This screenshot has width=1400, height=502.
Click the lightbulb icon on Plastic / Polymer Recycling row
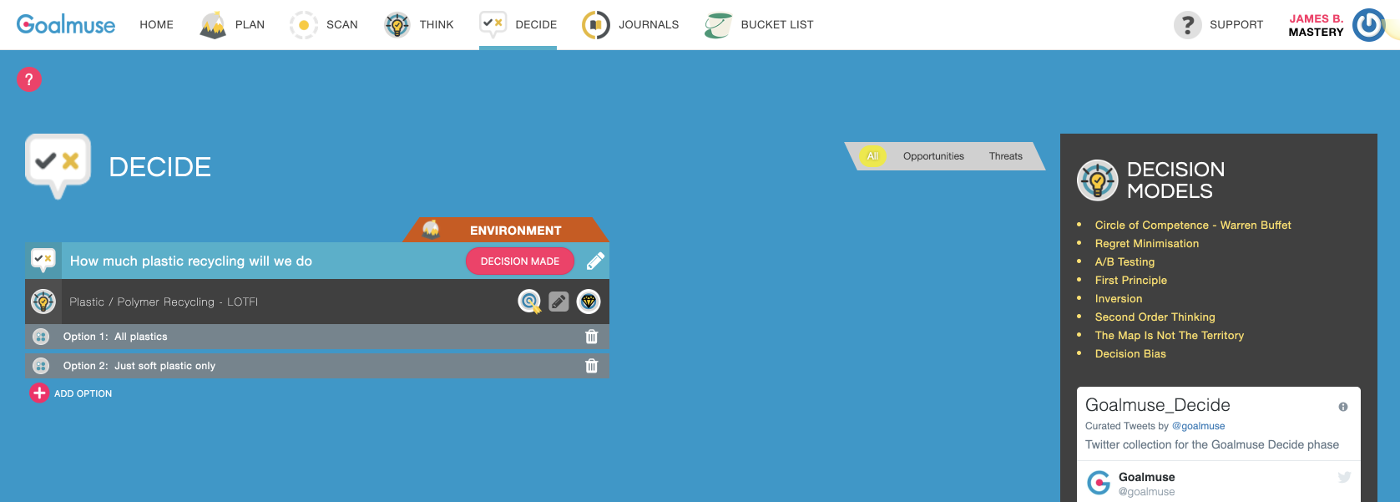pos(43,301)
